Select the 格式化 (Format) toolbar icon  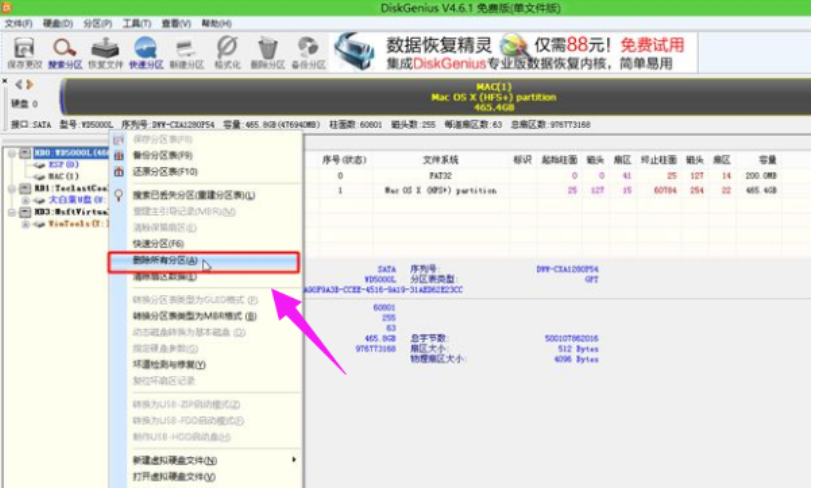coord(227,51)
